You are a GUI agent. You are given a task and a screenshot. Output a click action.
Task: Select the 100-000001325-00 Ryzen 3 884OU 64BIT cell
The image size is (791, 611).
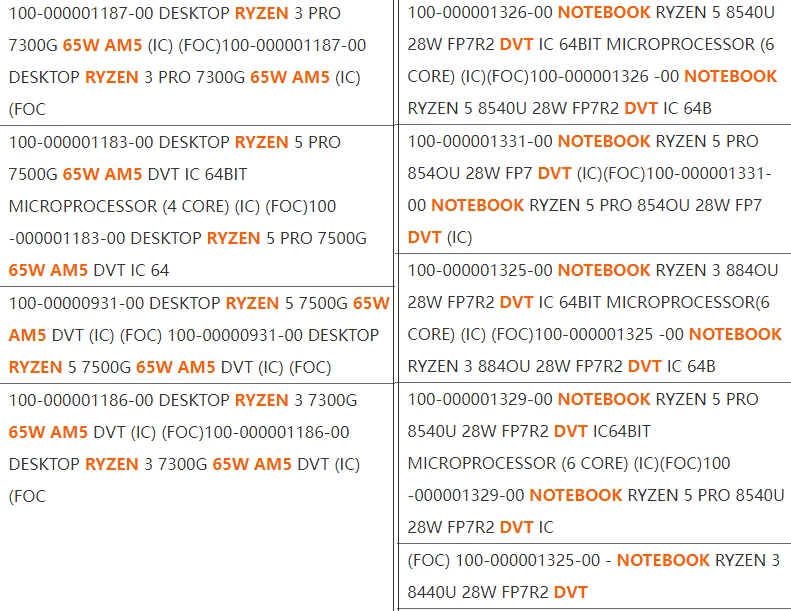click(594, 318)
